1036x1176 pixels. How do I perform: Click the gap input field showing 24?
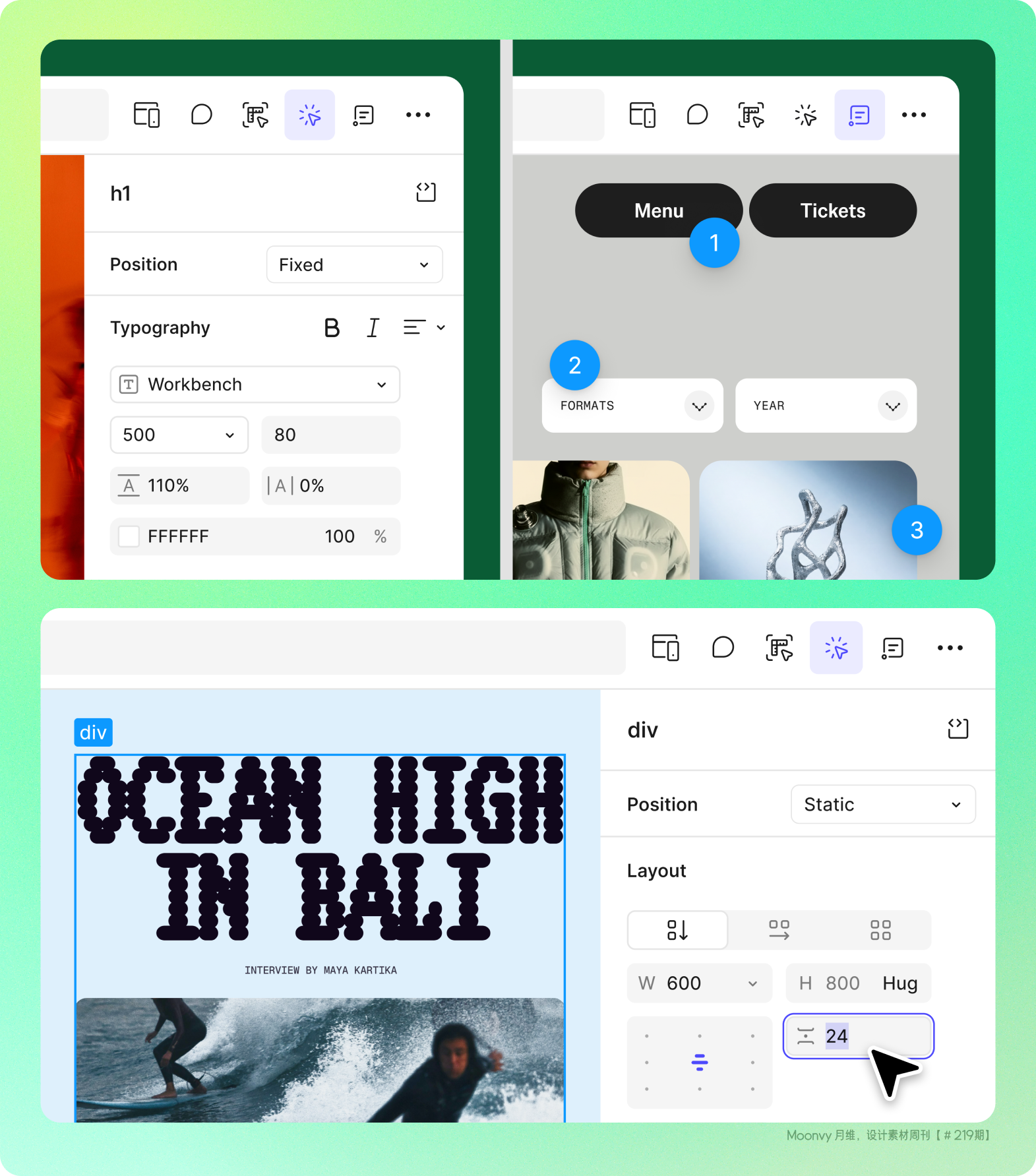pyautogui.click(x=859, y=1036)
